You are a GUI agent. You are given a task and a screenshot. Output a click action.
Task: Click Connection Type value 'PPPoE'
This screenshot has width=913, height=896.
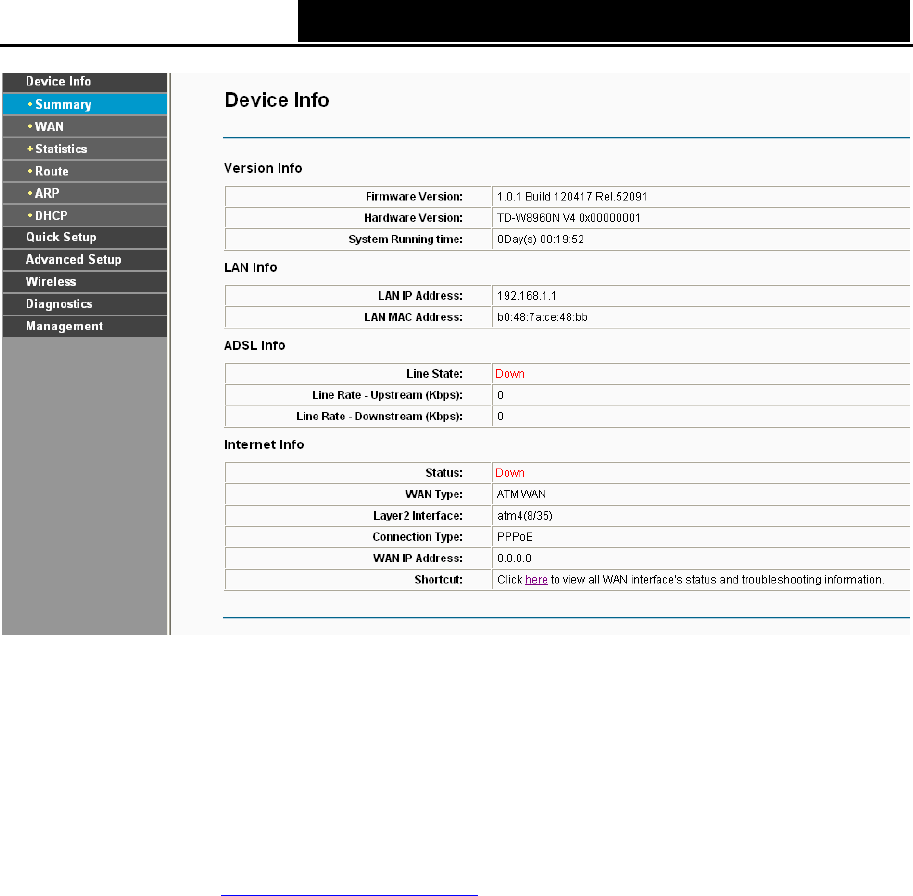click(515, 537)
